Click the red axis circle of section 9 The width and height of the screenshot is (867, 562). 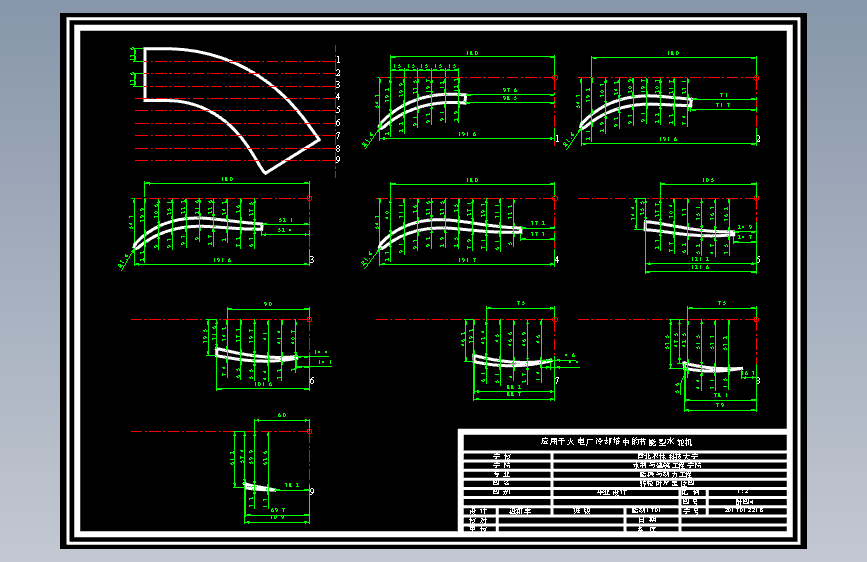(309, 431)
